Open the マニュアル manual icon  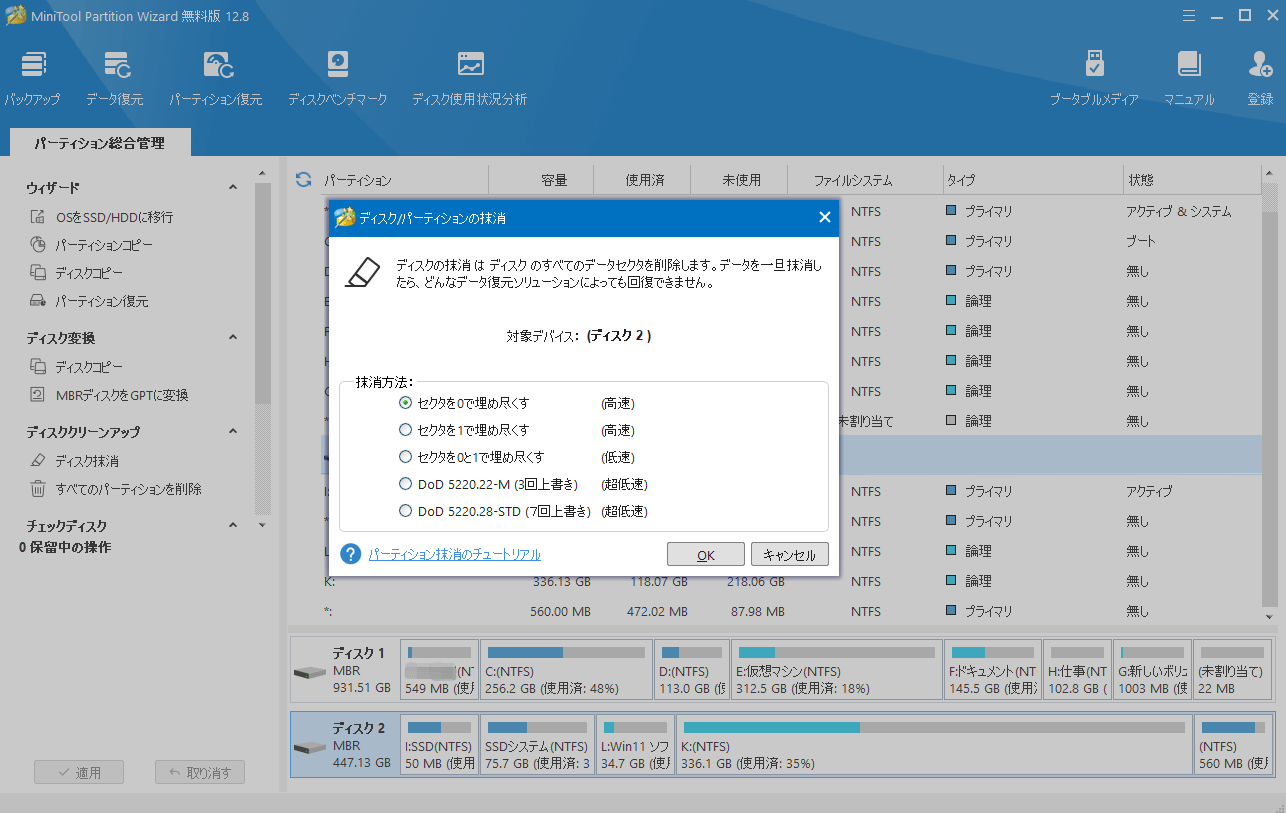click(x=1189, y=78)
